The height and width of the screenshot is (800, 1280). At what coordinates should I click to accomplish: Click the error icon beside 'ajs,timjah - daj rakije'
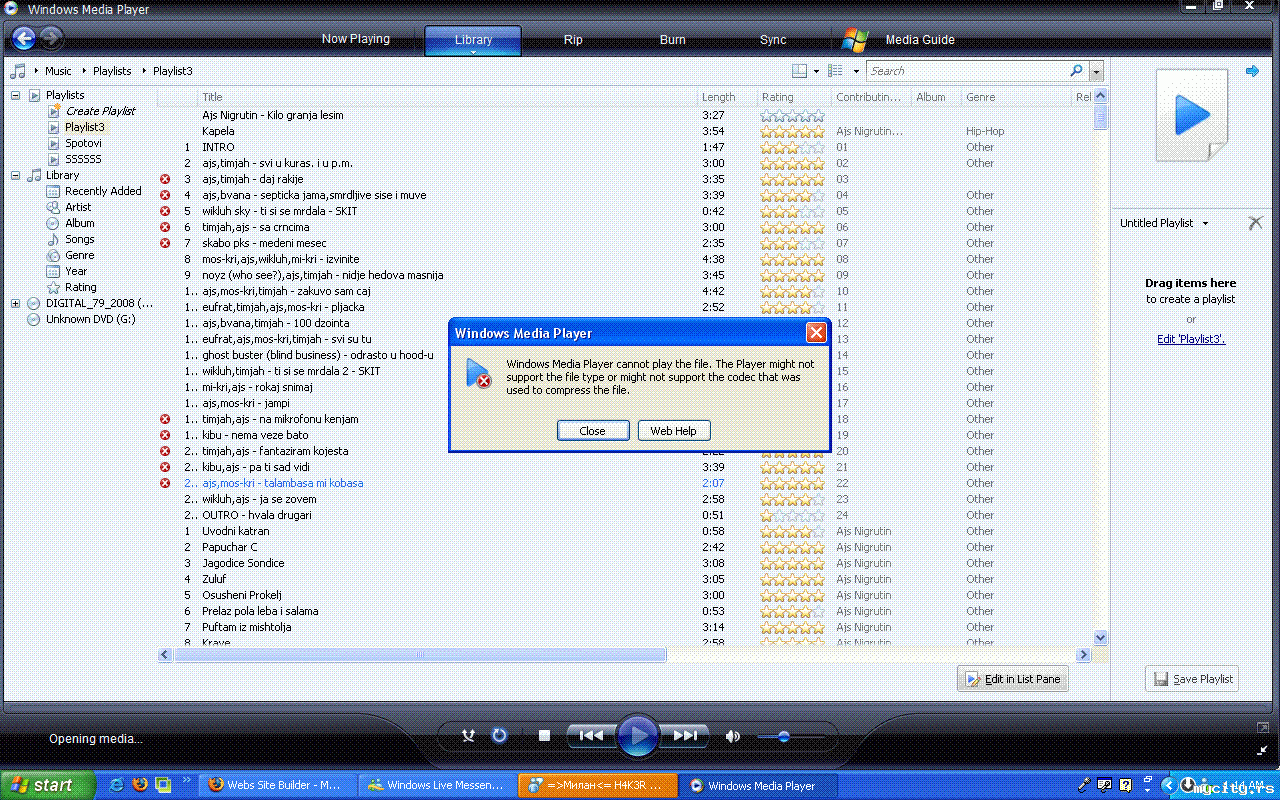165,179
